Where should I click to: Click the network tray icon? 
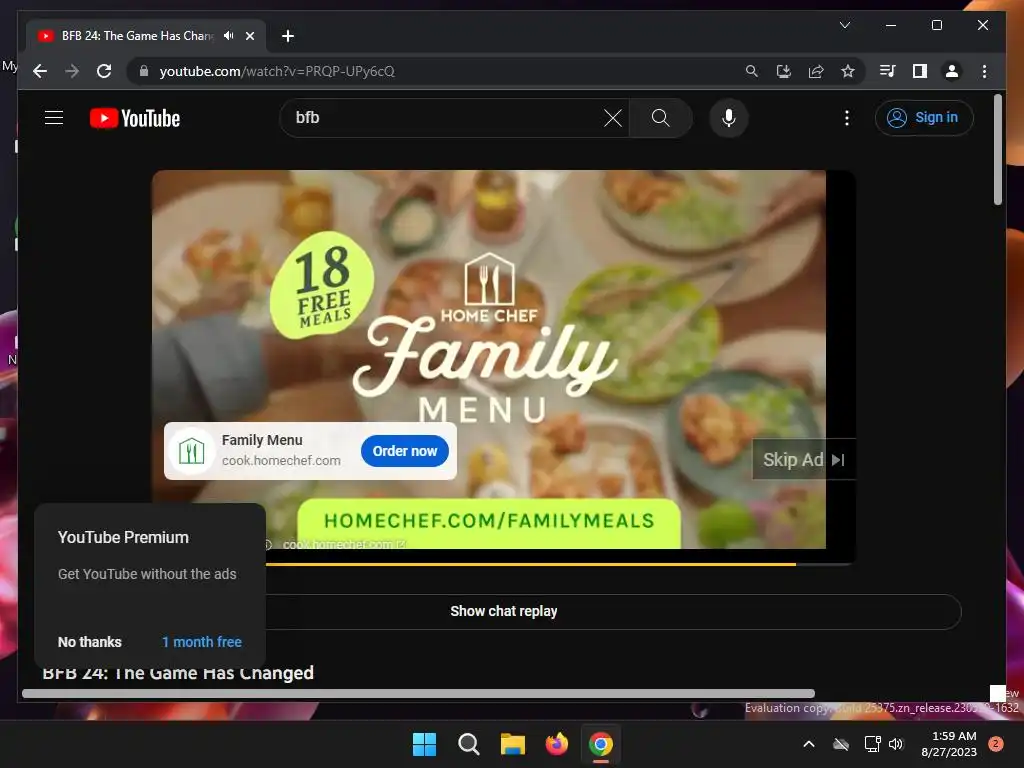[x=872, y=744]
